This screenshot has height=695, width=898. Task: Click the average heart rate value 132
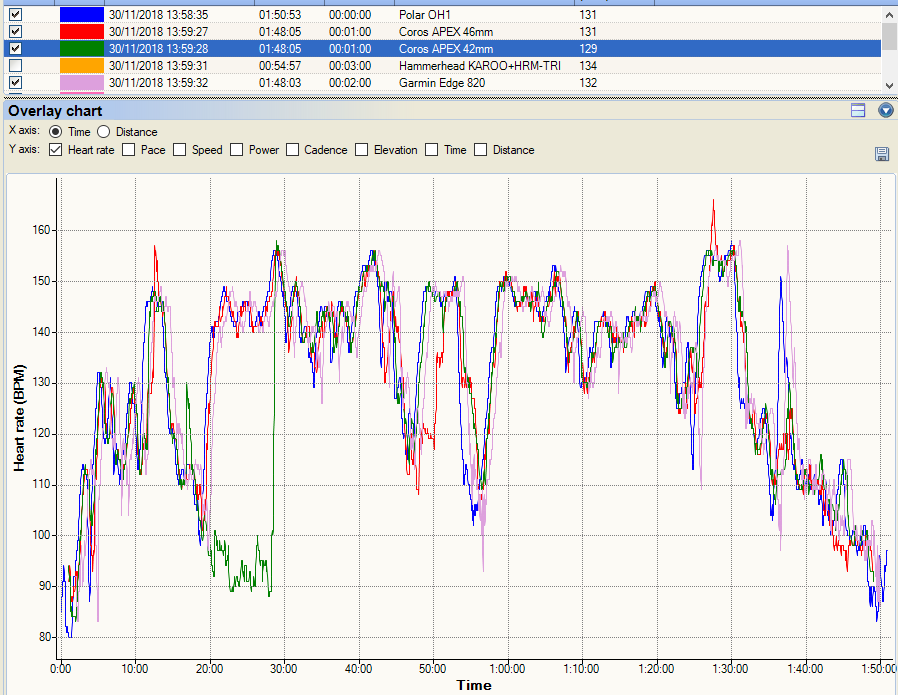tap(588, 82)
